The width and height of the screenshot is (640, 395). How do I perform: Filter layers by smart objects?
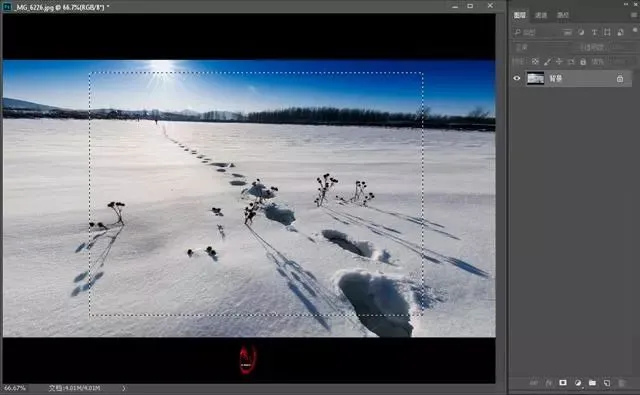click(x=620, y=32)
